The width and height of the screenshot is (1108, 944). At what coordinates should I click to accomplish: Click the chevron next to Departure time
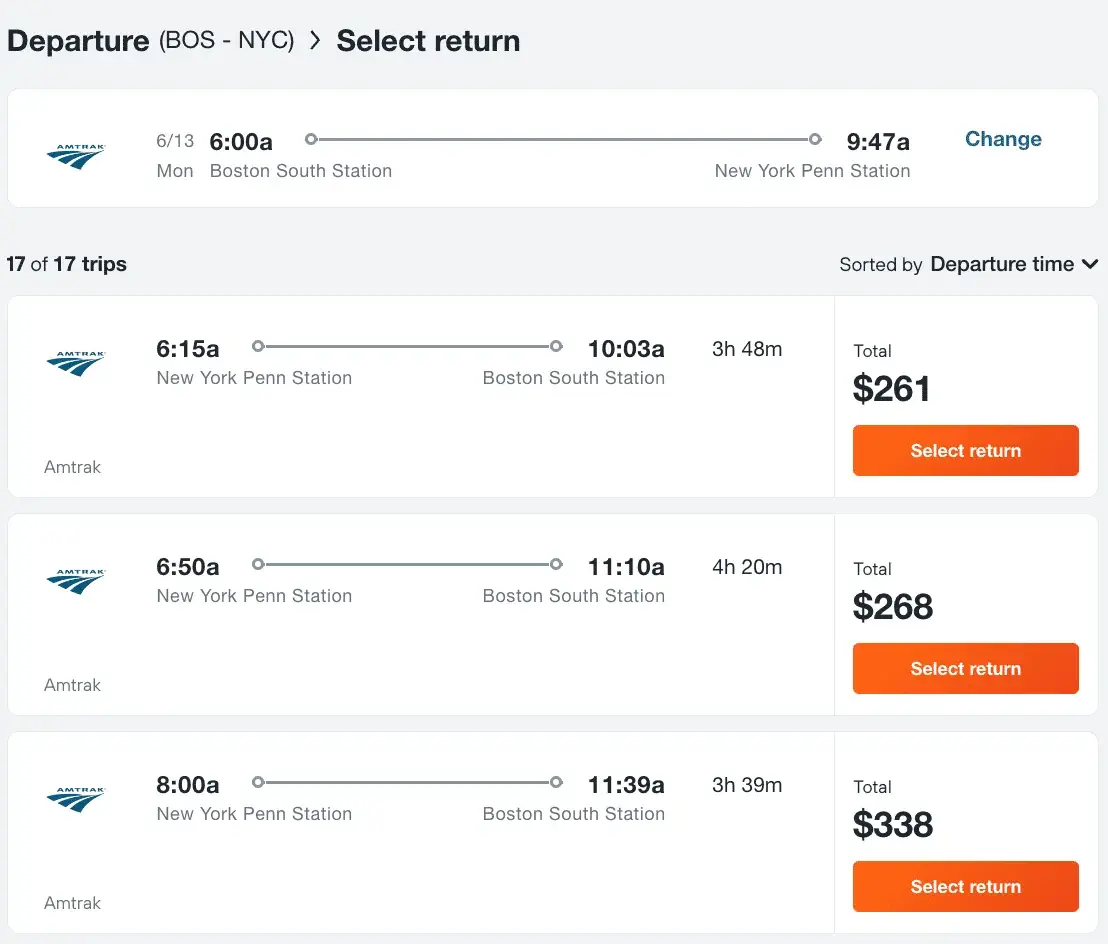[x=1090, y=264]
